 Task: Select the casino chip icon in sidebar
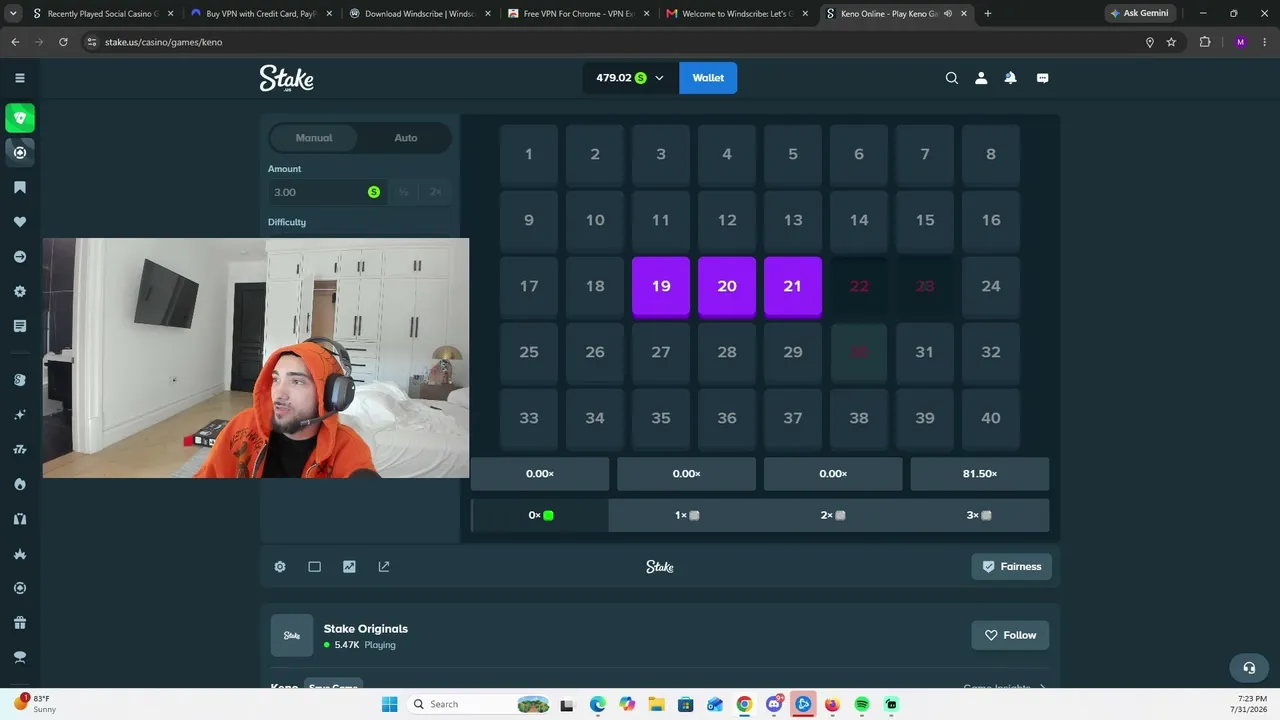click(x=20, y=152)
